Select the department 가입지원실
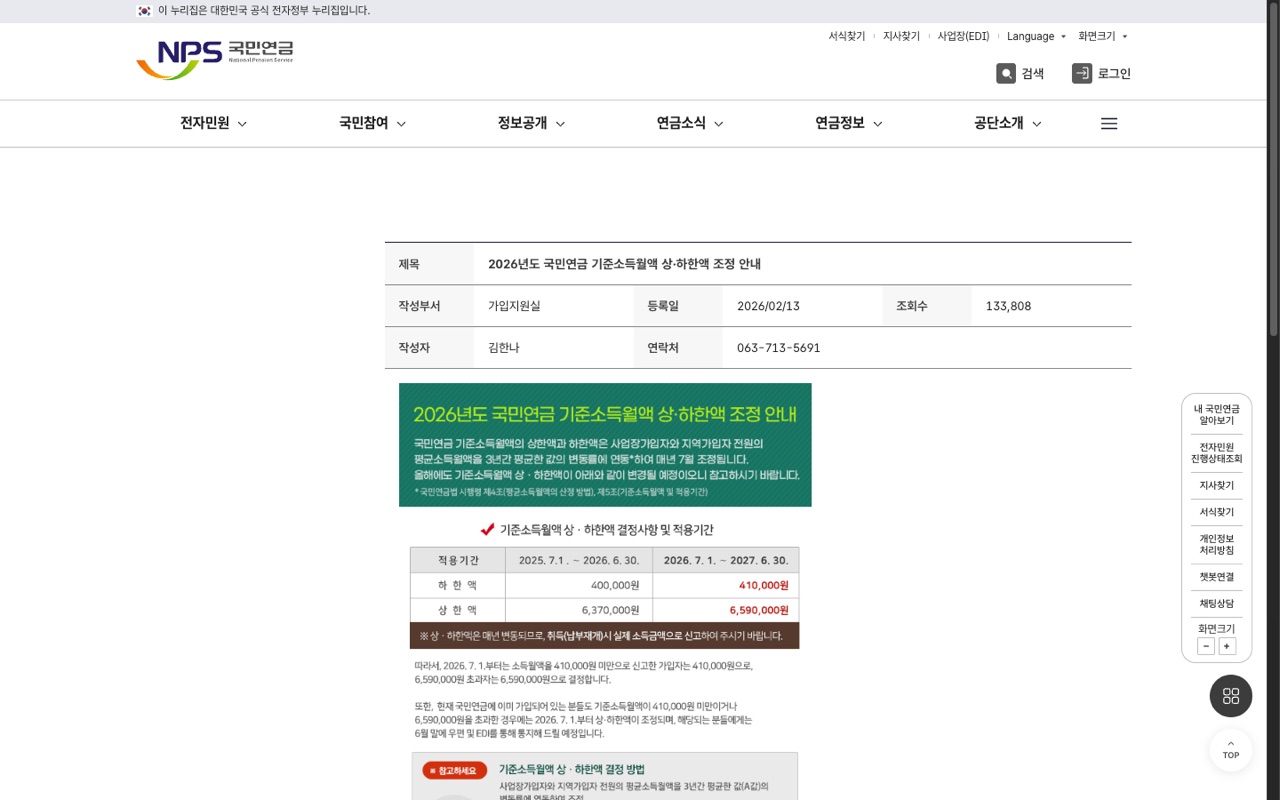The width and height of the screenshot is (1280, 800). tap(514, 306)
